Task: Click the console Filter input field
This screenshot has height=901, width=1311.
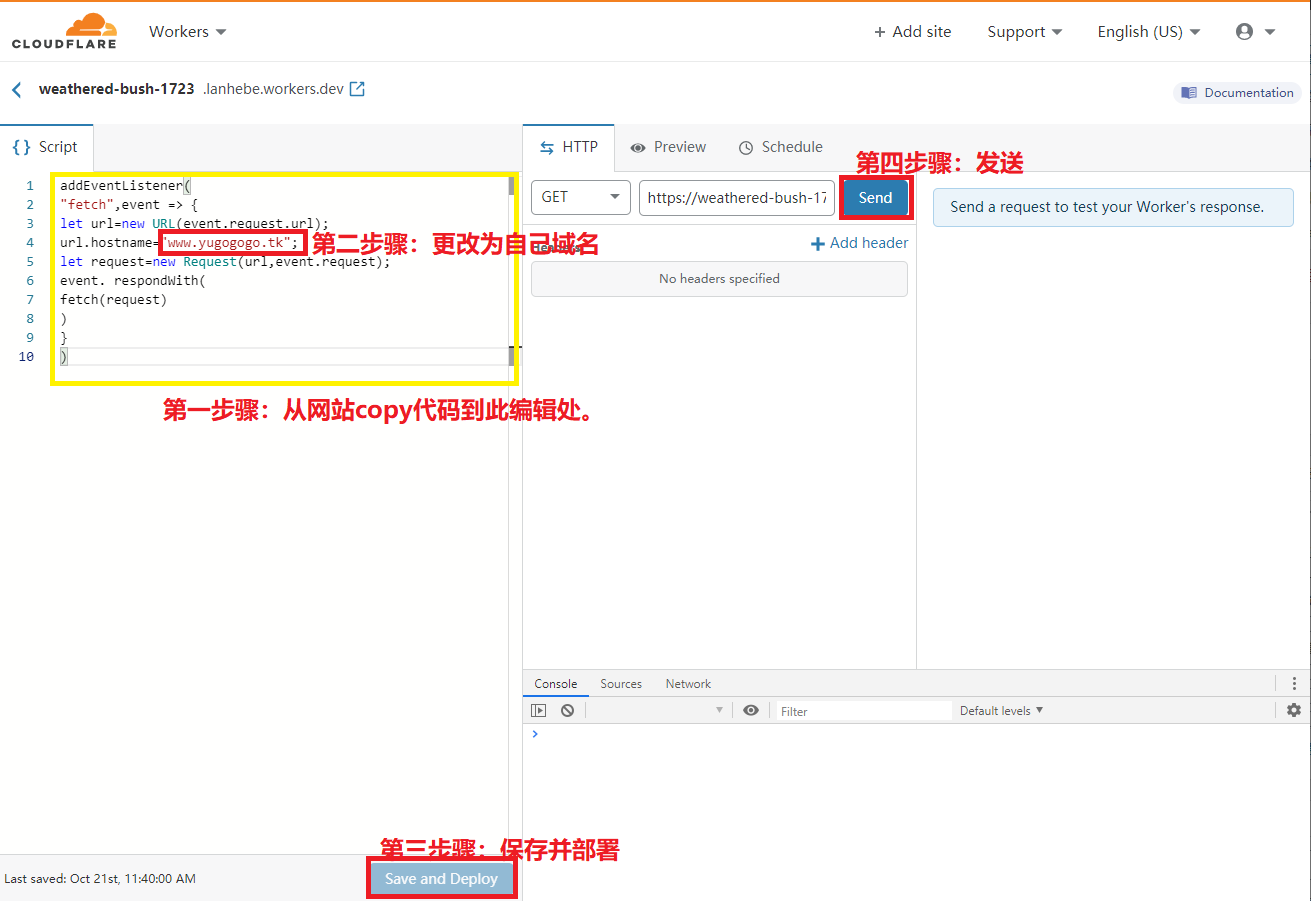Action: coord(864,711)
